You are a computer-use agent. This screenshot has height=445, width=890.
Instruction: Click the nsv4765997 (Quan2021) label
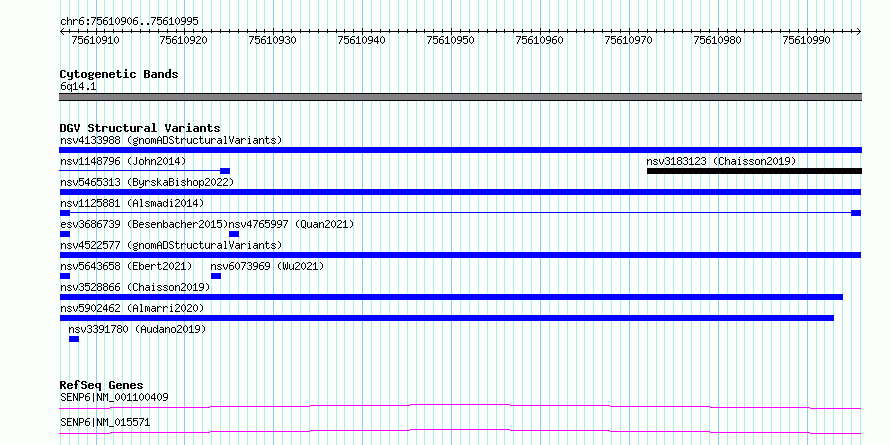[291, 224]
